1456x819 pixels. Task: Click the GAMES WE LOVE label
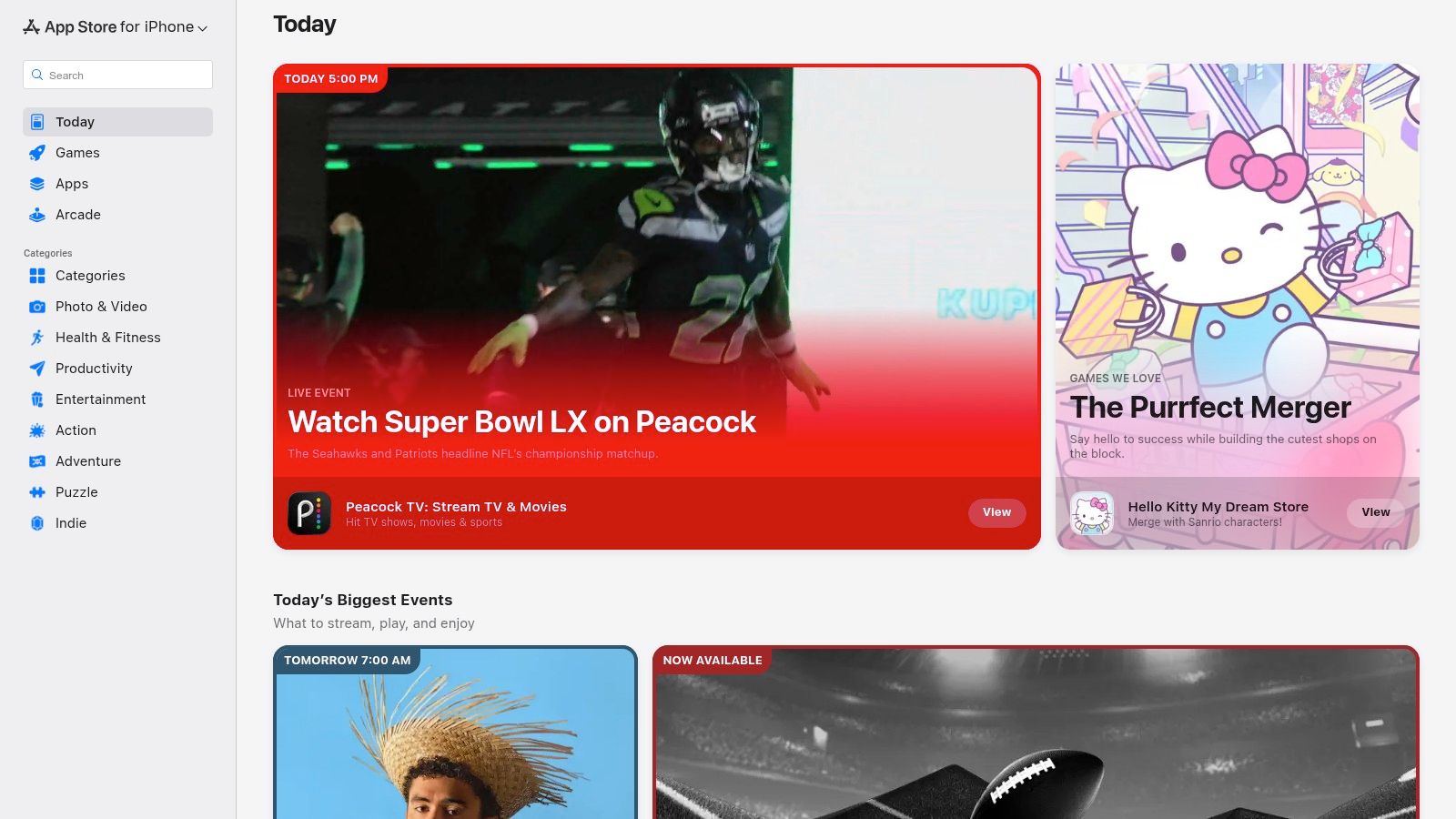pyautogui.click(x=1116, y=379)
